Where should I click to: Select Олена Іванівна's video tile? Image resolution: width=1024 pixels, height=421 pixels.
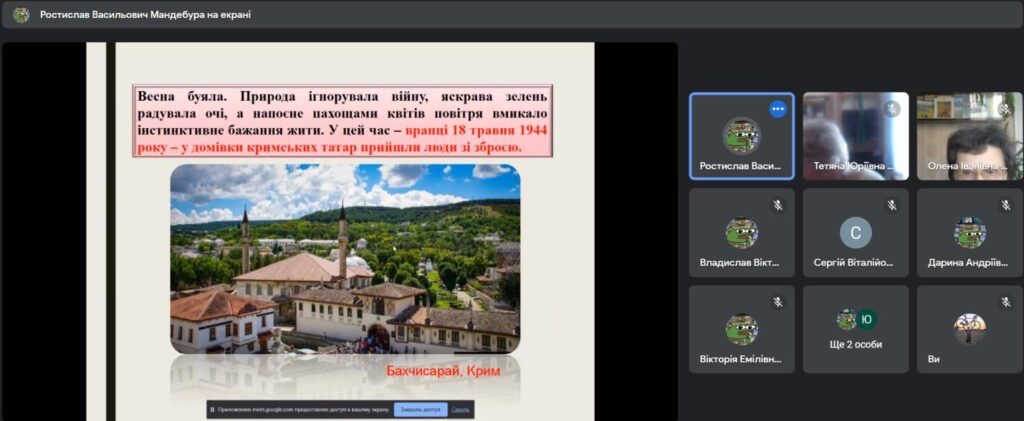969,135
